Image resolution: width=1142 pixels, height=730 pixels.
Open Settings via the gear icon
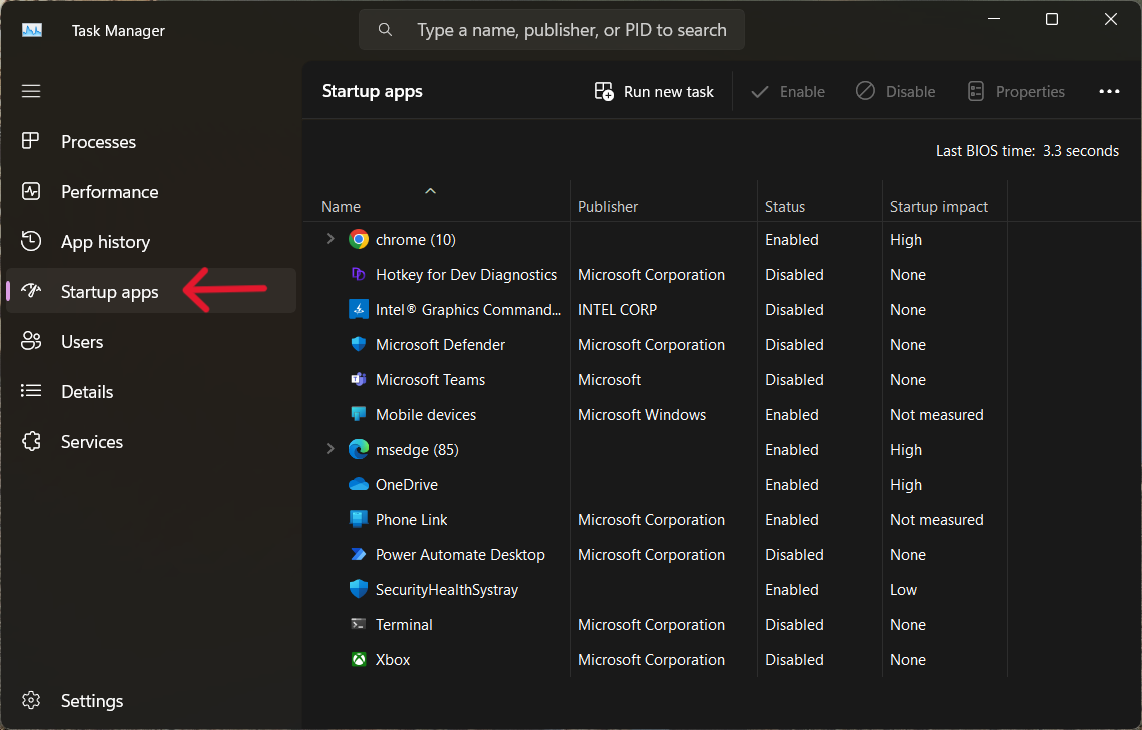pyautogui.click(x=31, y=700)
